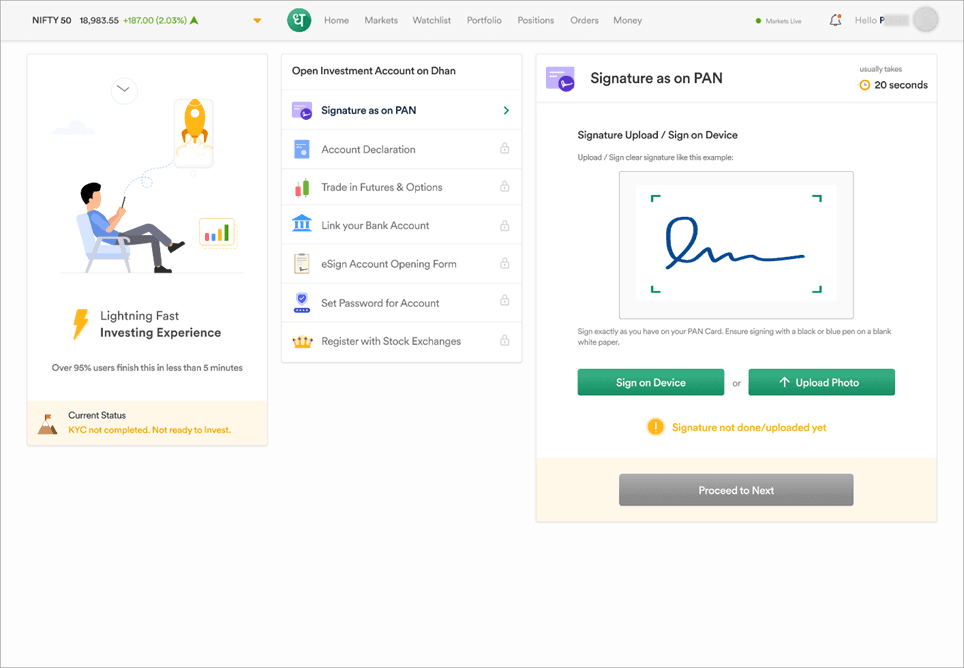
Task: Click the Set Password shield icon
Action: (x=301, y=302)
